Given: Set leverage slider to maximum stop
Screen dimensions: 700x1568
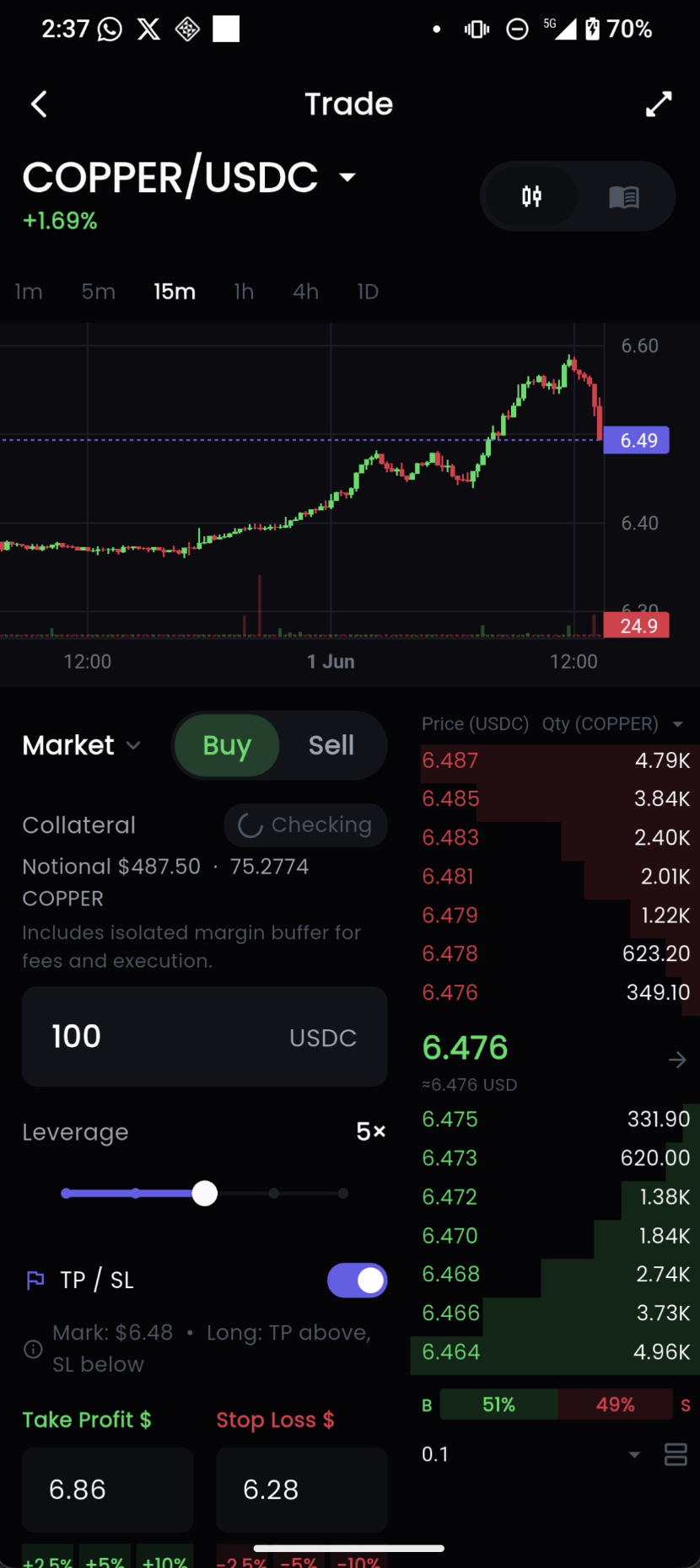Looking at the screenshot, I should click(342, 1194).
